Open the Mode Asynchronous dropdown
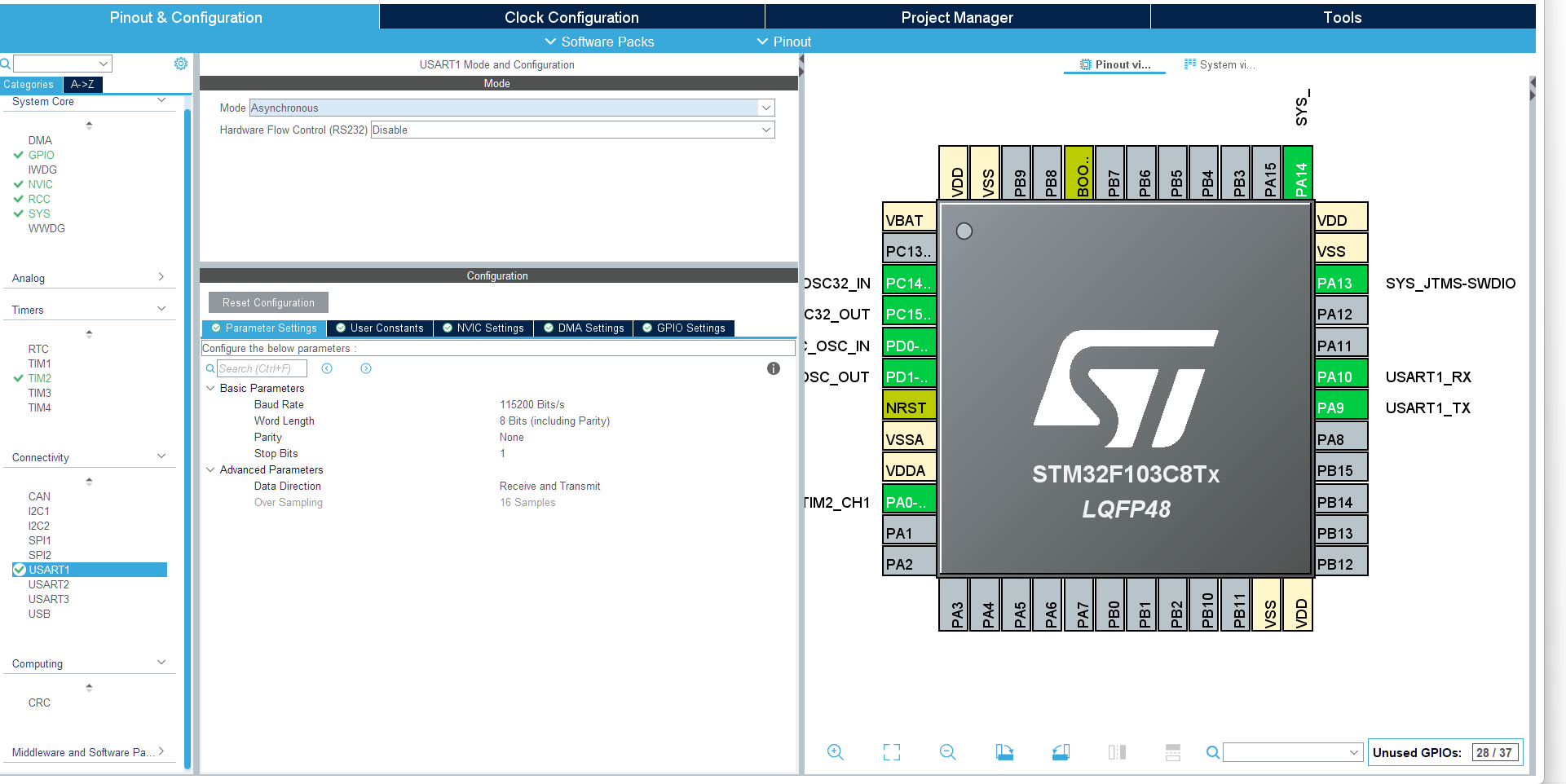Image resolution: width=1566 pixels, height=784 pixels. [511, 108]
